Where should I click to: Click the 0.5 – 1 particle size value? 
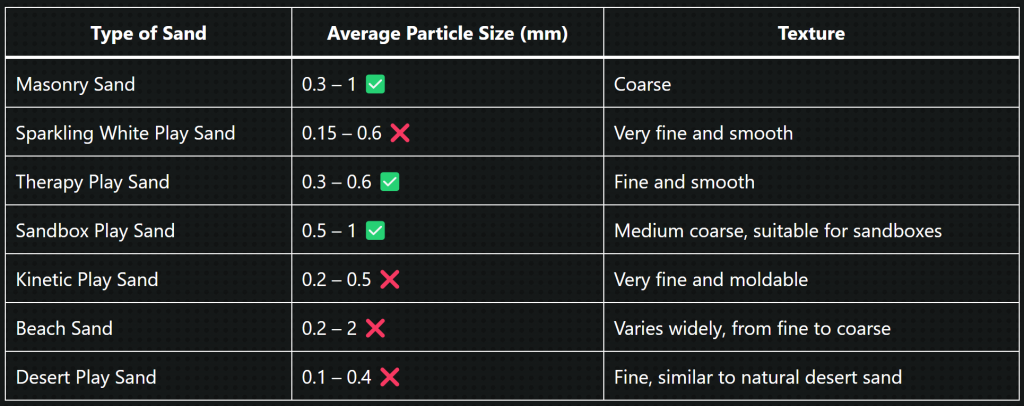(x=329, y=231)
